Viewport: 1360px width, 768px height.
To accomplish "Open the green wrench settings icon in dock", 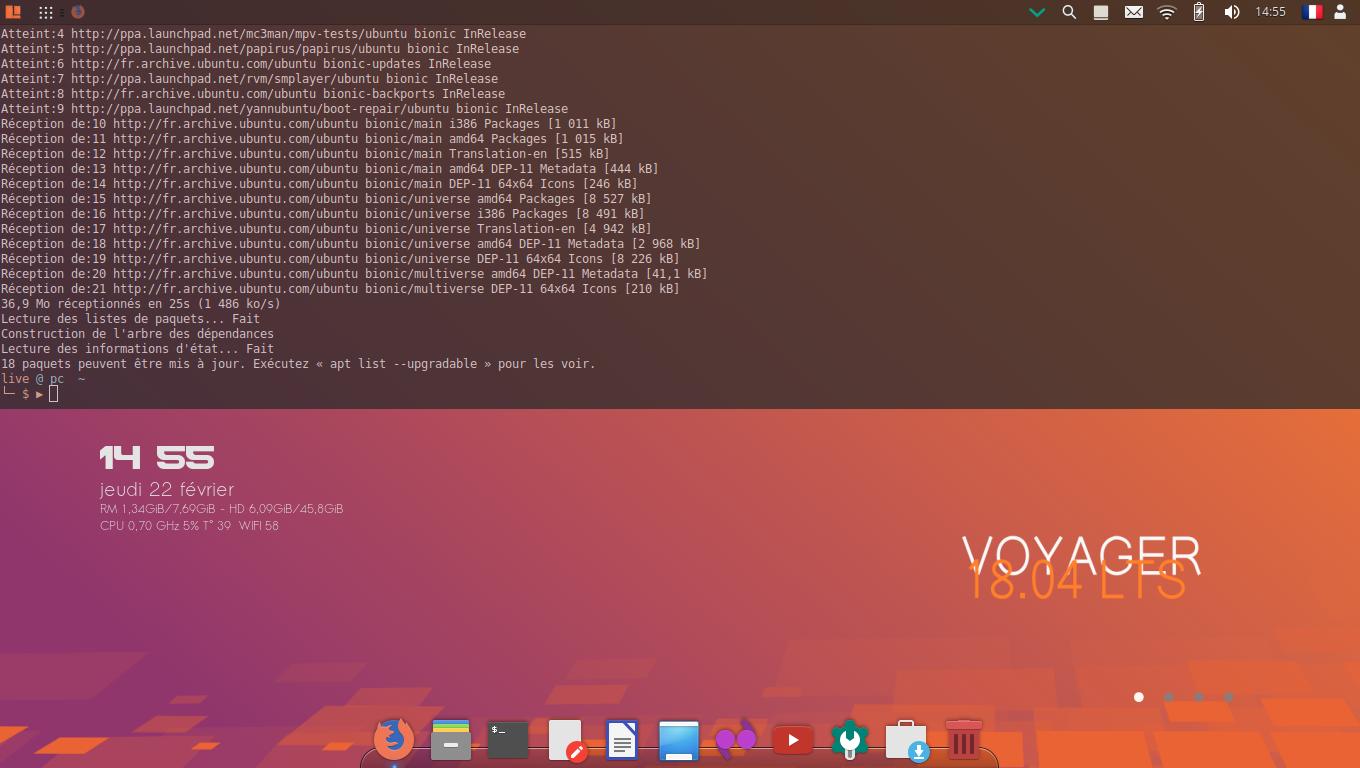I will [850, 740].
